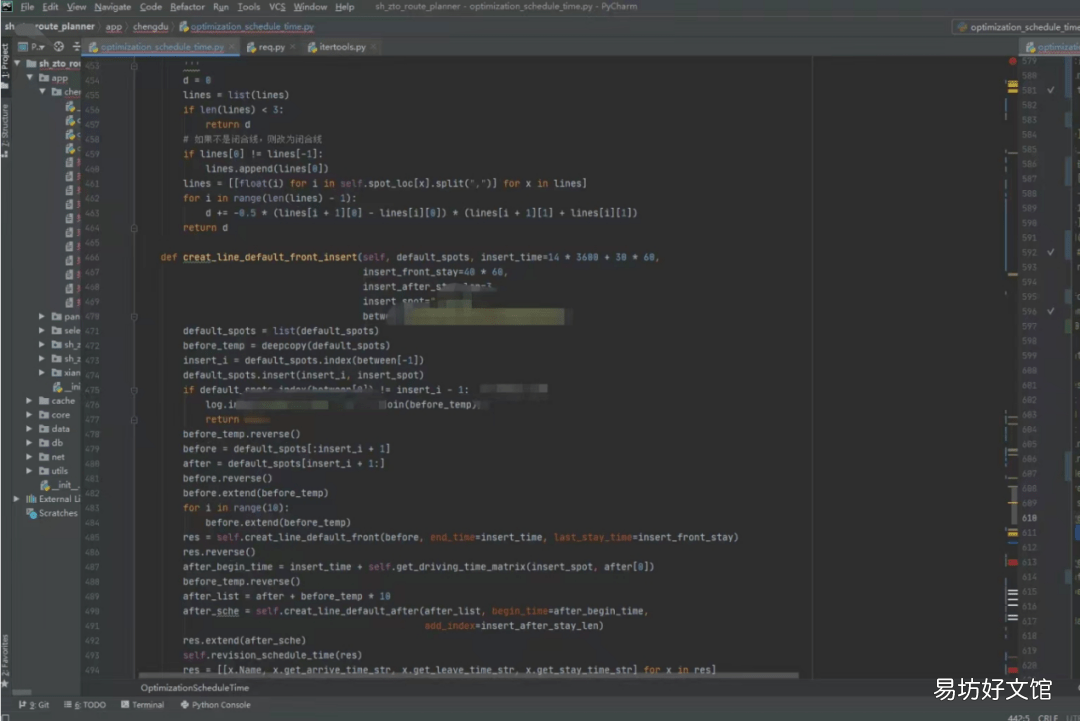1080x721 pixels.
Task: Click the PyCharm app icon in title bar
Action: [x=7, y=6]
